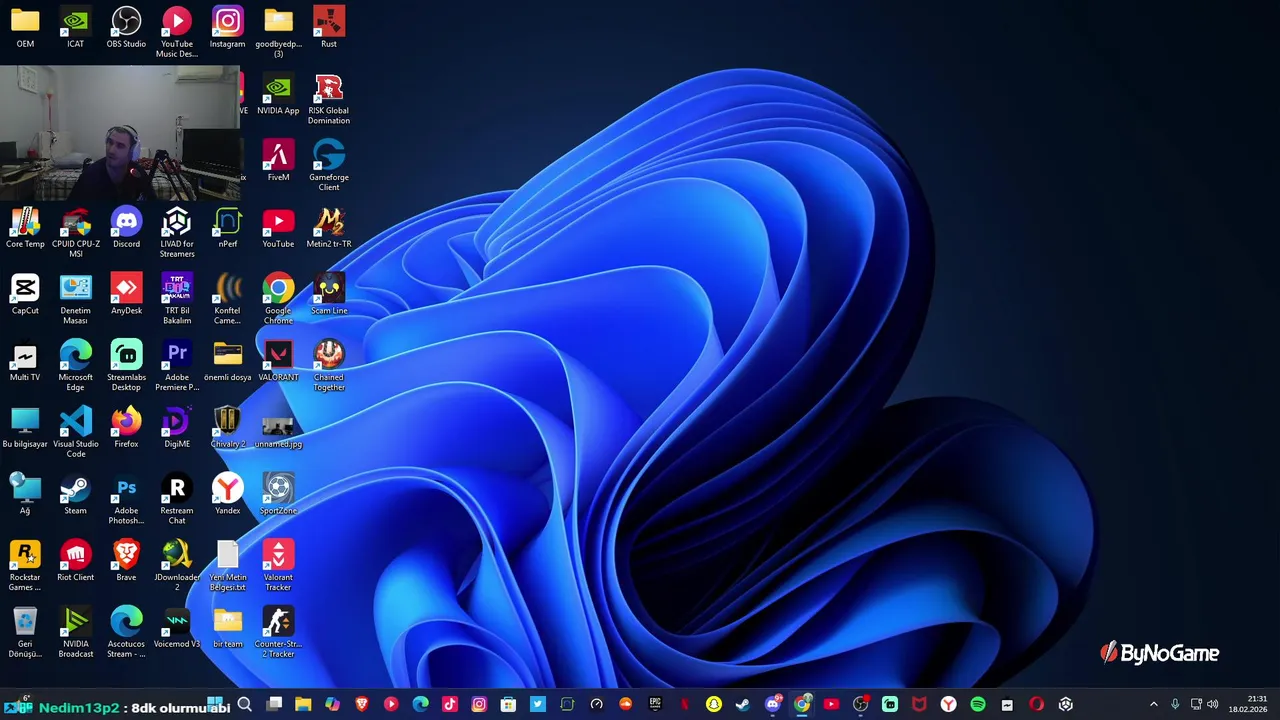Launch OBS Studio from desktop
Screen dimensions: 1280x720
click(126, 27)
